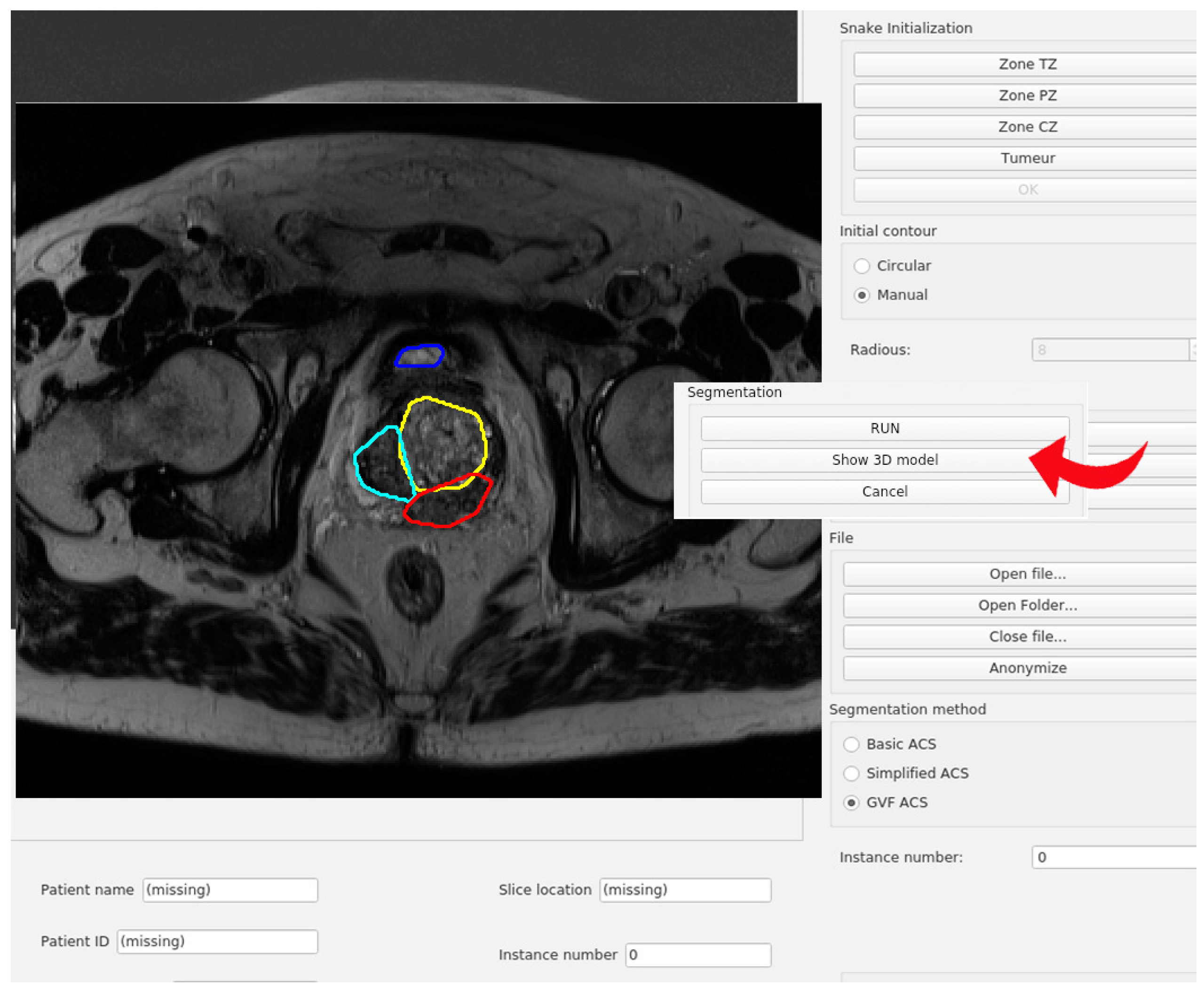Click the Patient ID text field
This screenshot has height=996, width=1204.
(217, 941)
